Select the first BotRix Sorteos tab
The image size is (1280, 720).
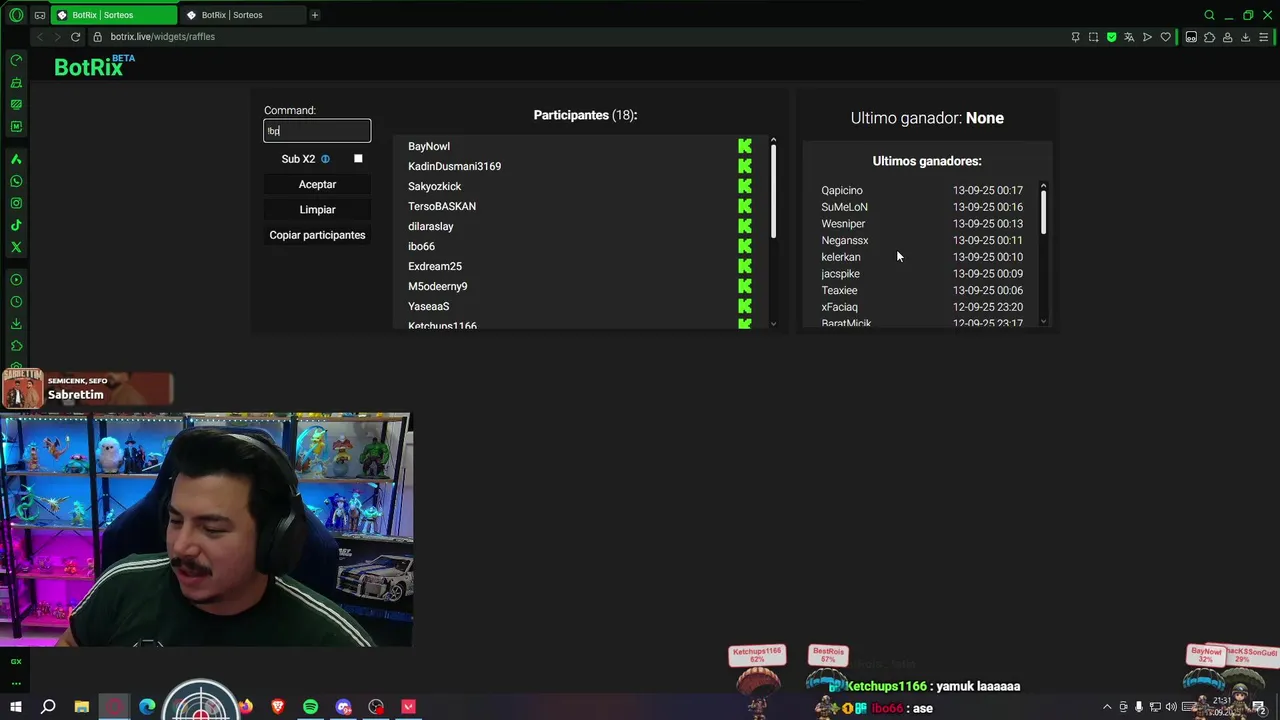112,15
